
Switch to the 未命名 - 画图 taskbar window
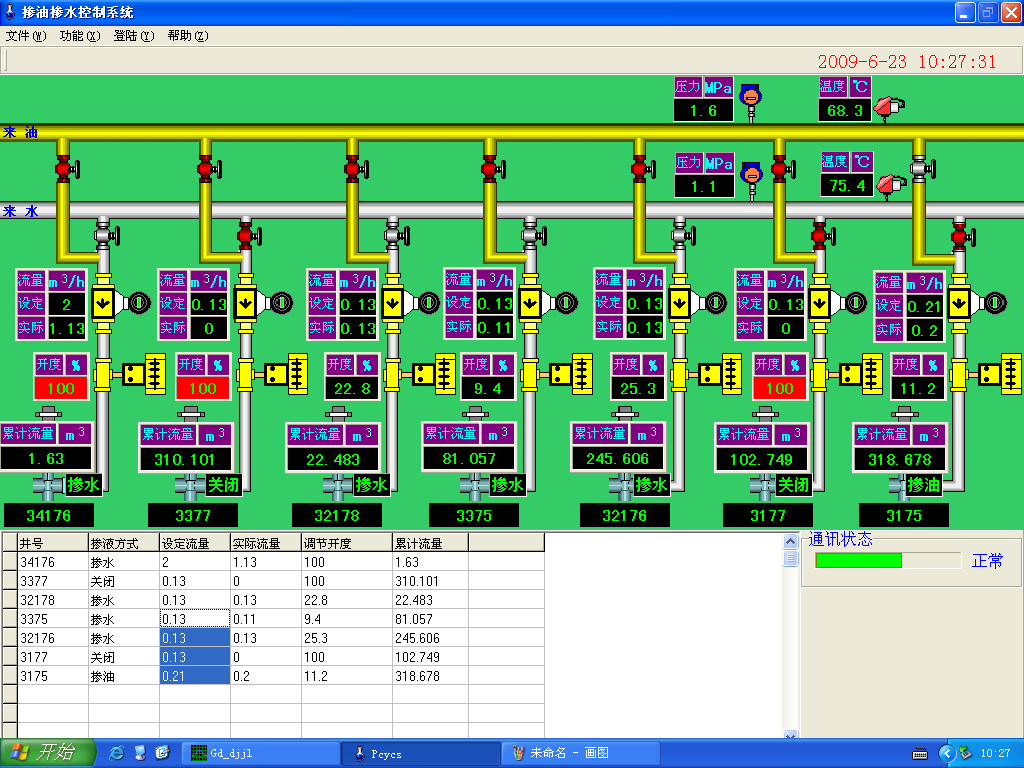pos(581,754)
